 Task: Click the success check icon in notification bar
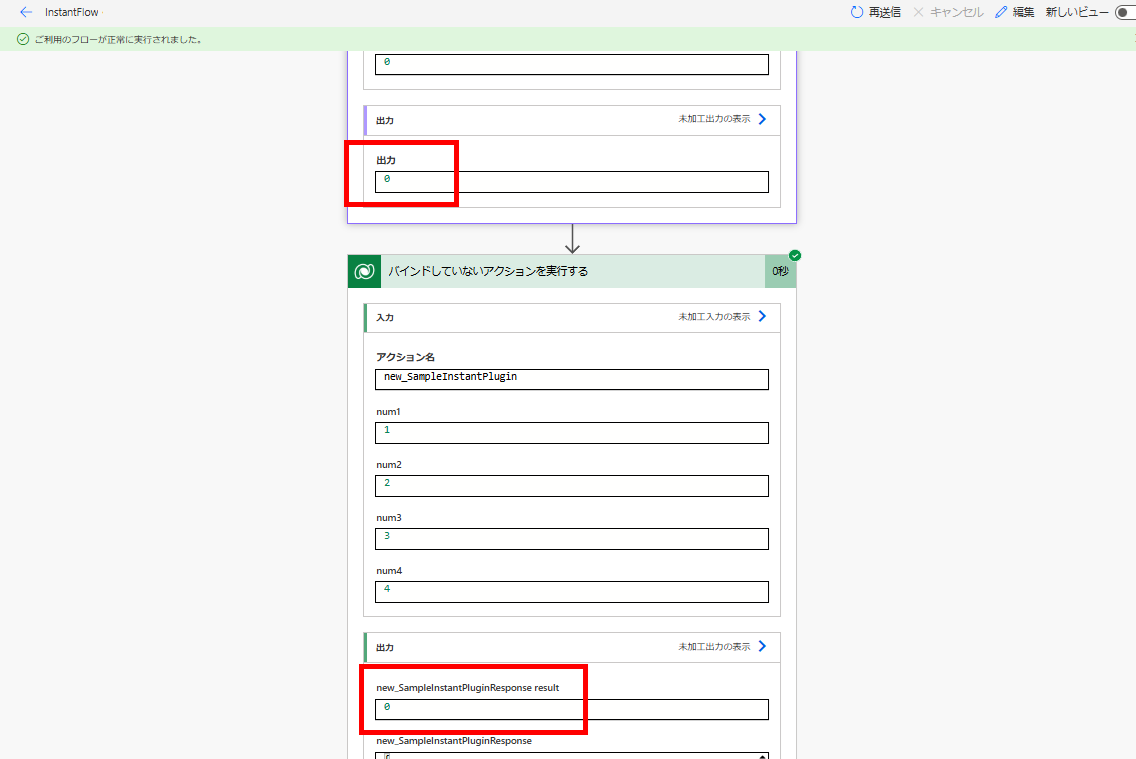(23, 39)
